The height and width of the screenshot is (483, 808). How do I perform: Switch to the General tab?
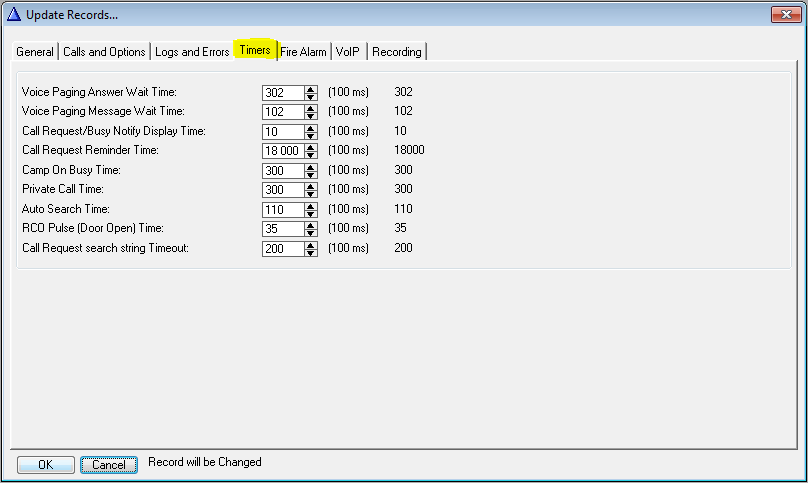pyautogui.click(x=35, y=52)
